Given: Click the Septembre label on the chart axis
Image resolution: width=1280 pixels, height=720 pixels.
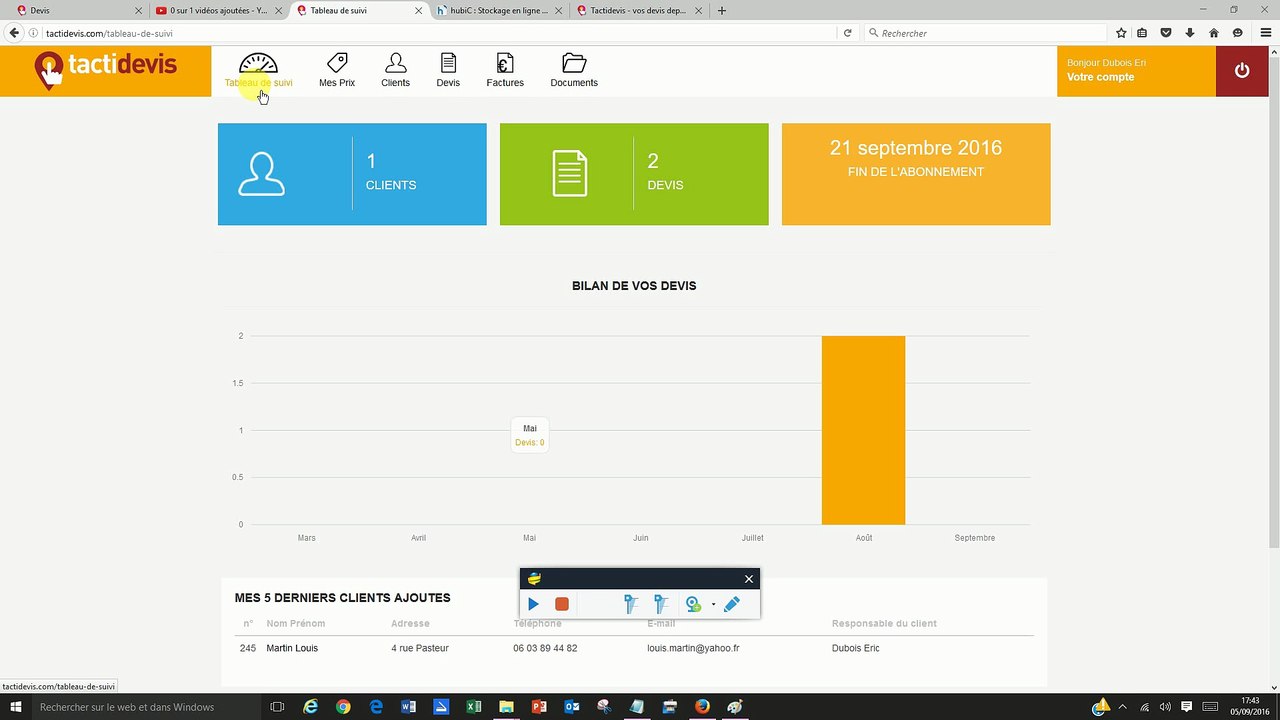Looking at the screenshot, I should 974,538.
